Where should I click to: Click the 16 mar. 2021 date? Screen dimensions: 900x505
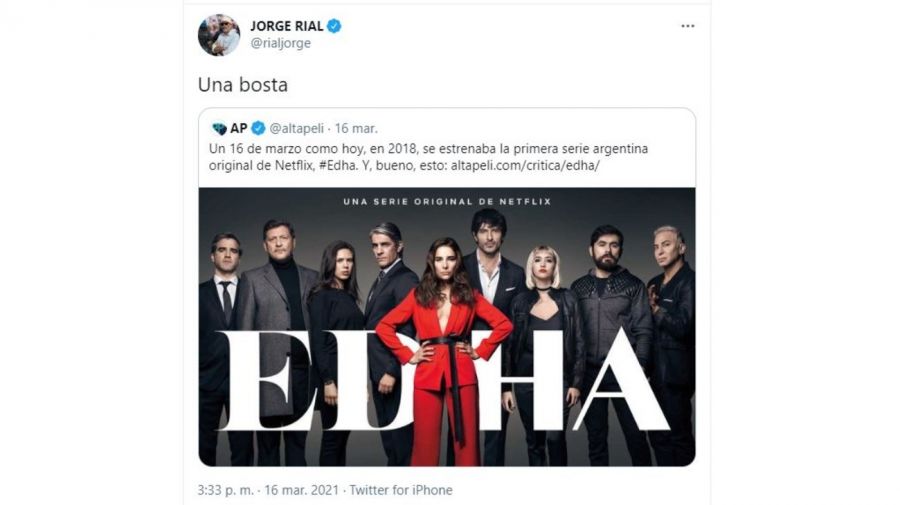point(302,490)
